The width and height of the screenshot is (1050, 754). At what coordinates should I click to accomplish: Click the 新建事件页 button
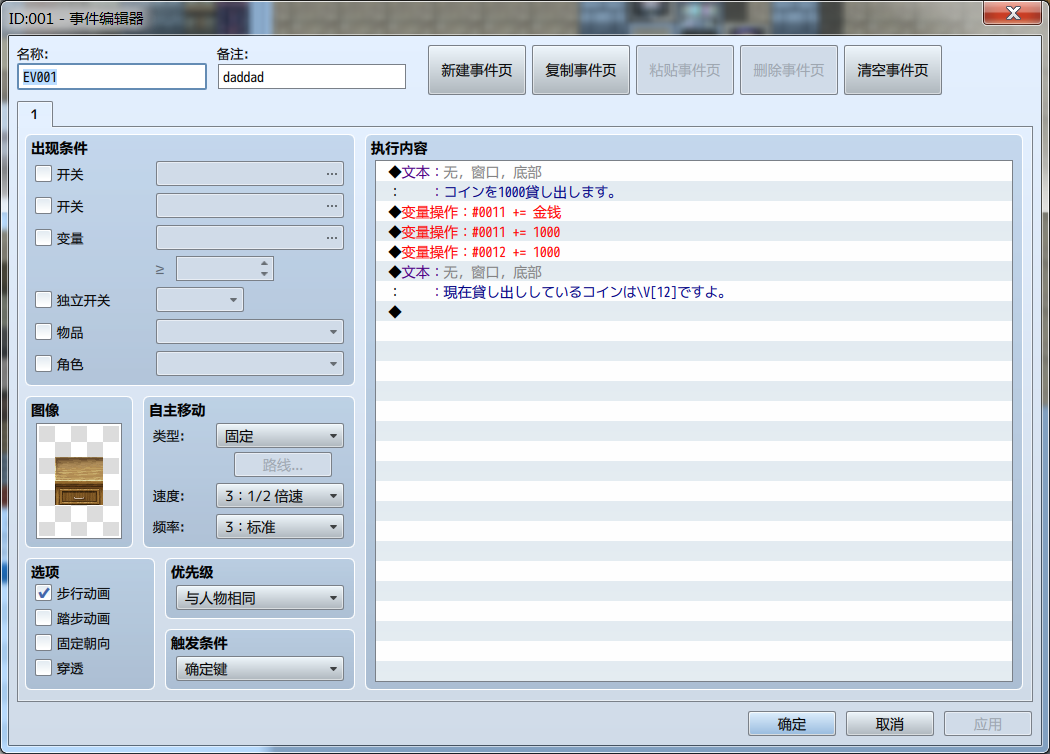tap(477, 69)
